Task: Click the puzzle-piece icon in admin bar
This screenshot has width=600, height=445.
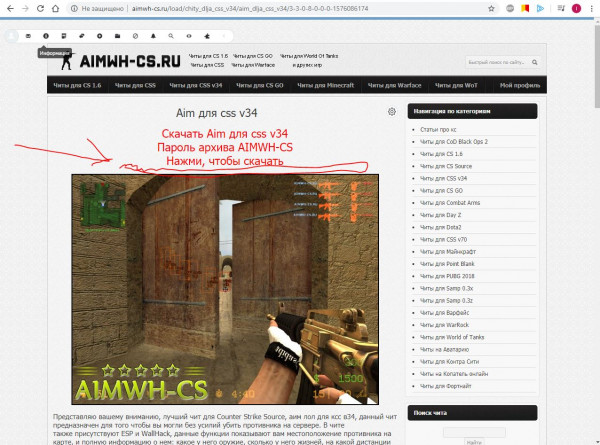Action: pyautogui.click(x=207, y=36)
